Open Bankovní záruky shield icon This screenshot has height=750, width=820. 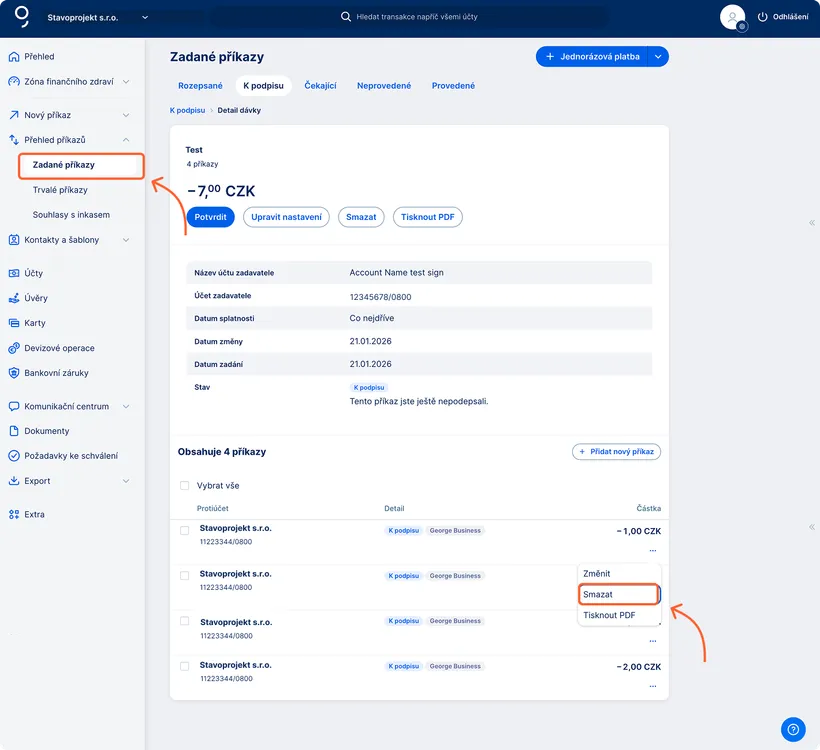coord(14,373)
